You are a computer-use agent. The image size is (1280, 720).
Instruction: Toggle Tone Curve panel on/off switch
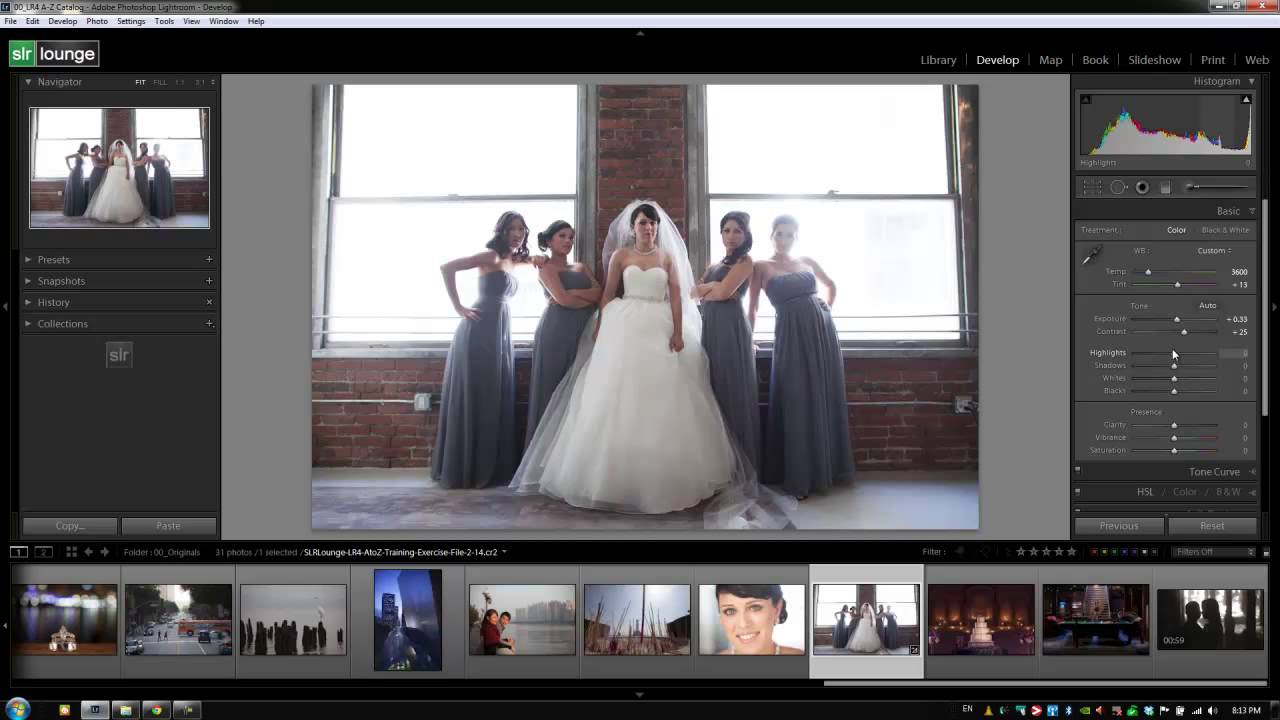click(x=1078, y=471)
